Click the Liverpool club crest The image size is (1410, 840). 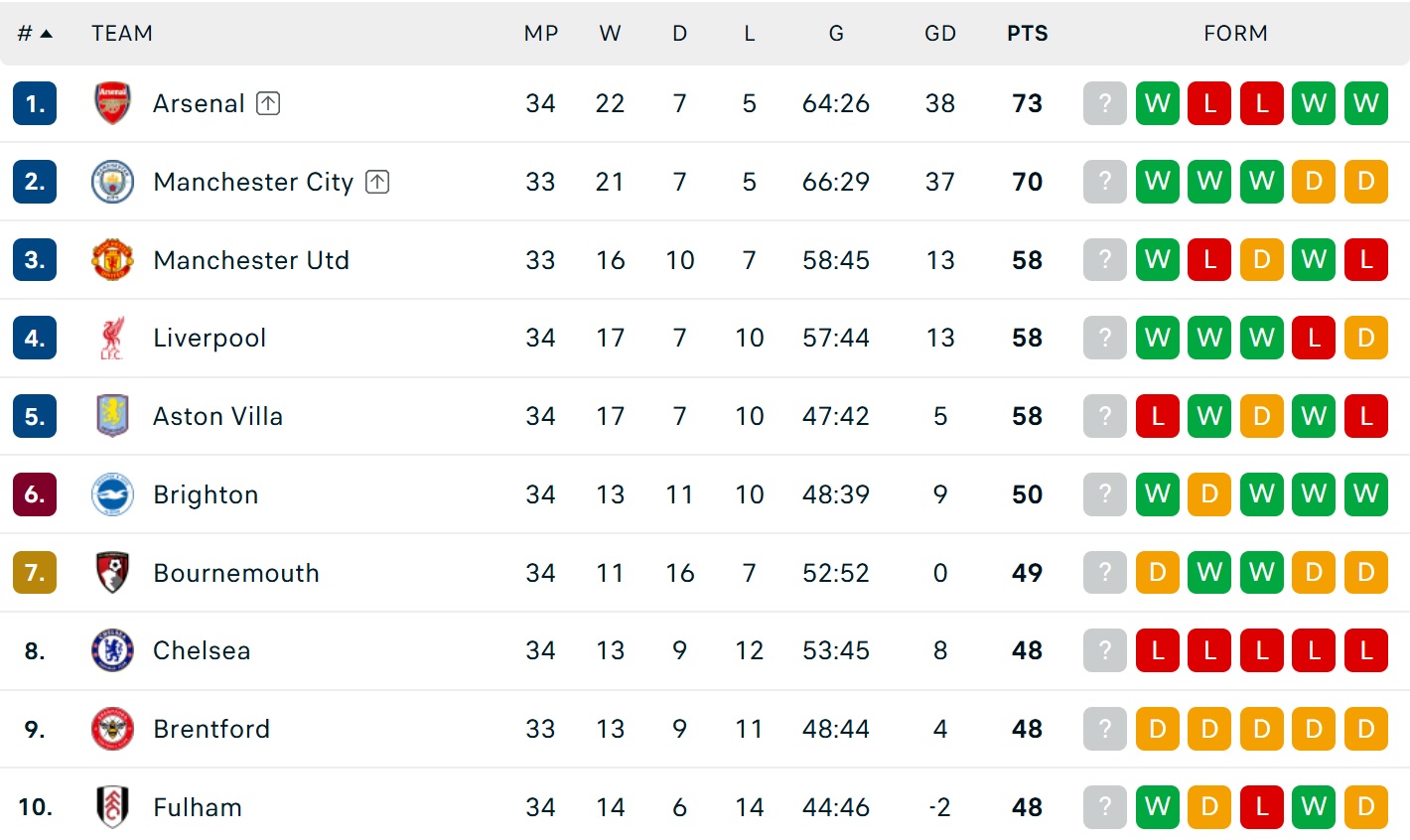pyautogui.click(x=112, y=339)
